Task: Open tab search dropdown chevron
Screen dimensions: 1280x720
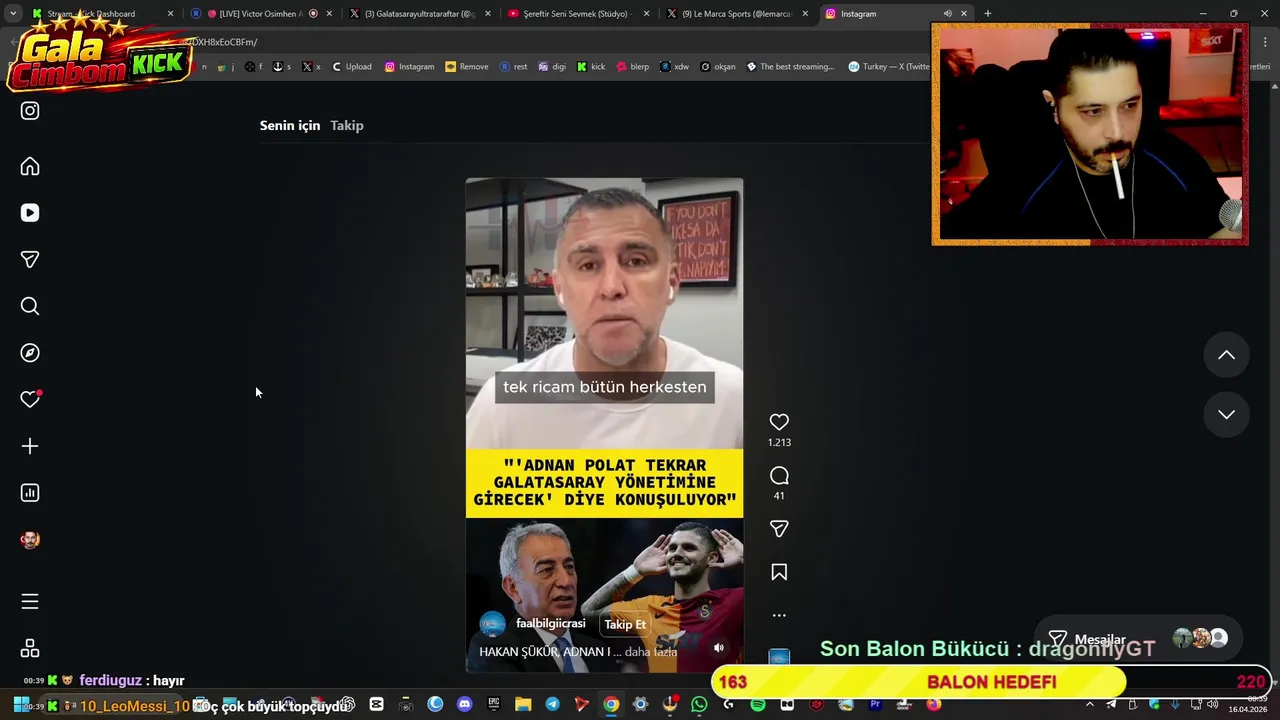Action: coord(12,14)
